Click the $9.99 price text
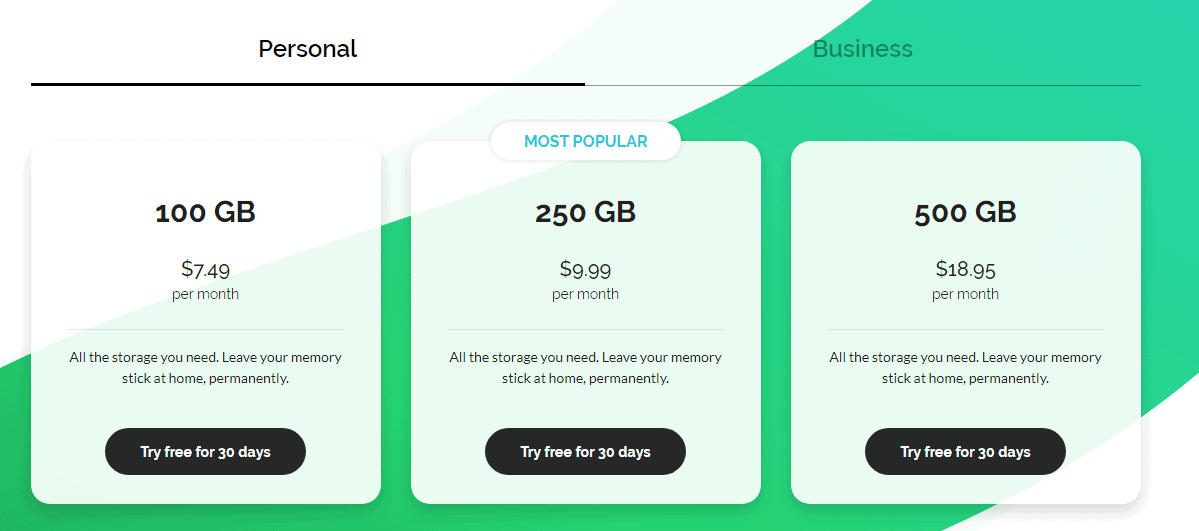The image size is (1199, 531). coord(585,269)
